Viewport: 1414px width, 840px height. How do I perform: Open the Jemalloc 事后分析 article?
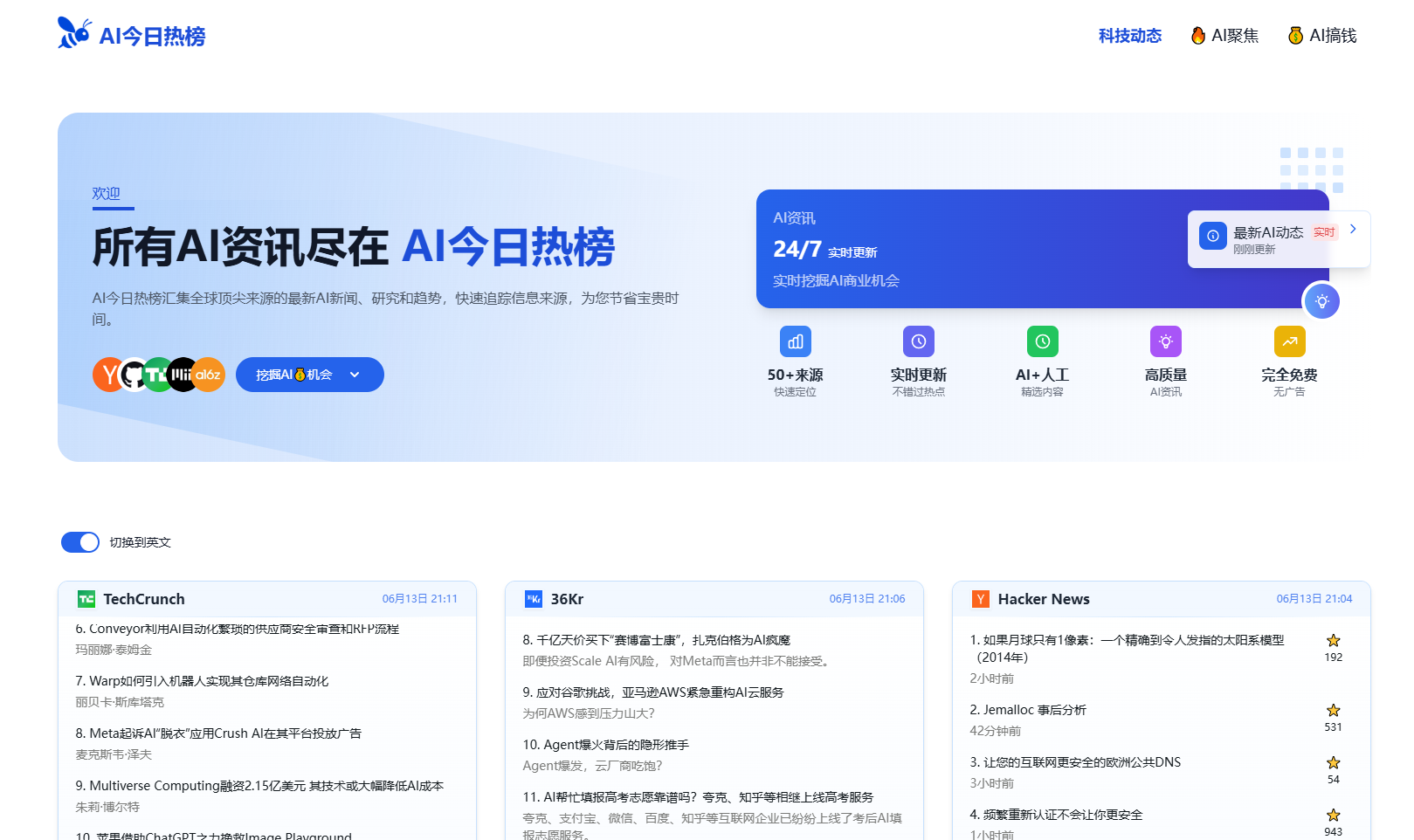coord(1028,710)
